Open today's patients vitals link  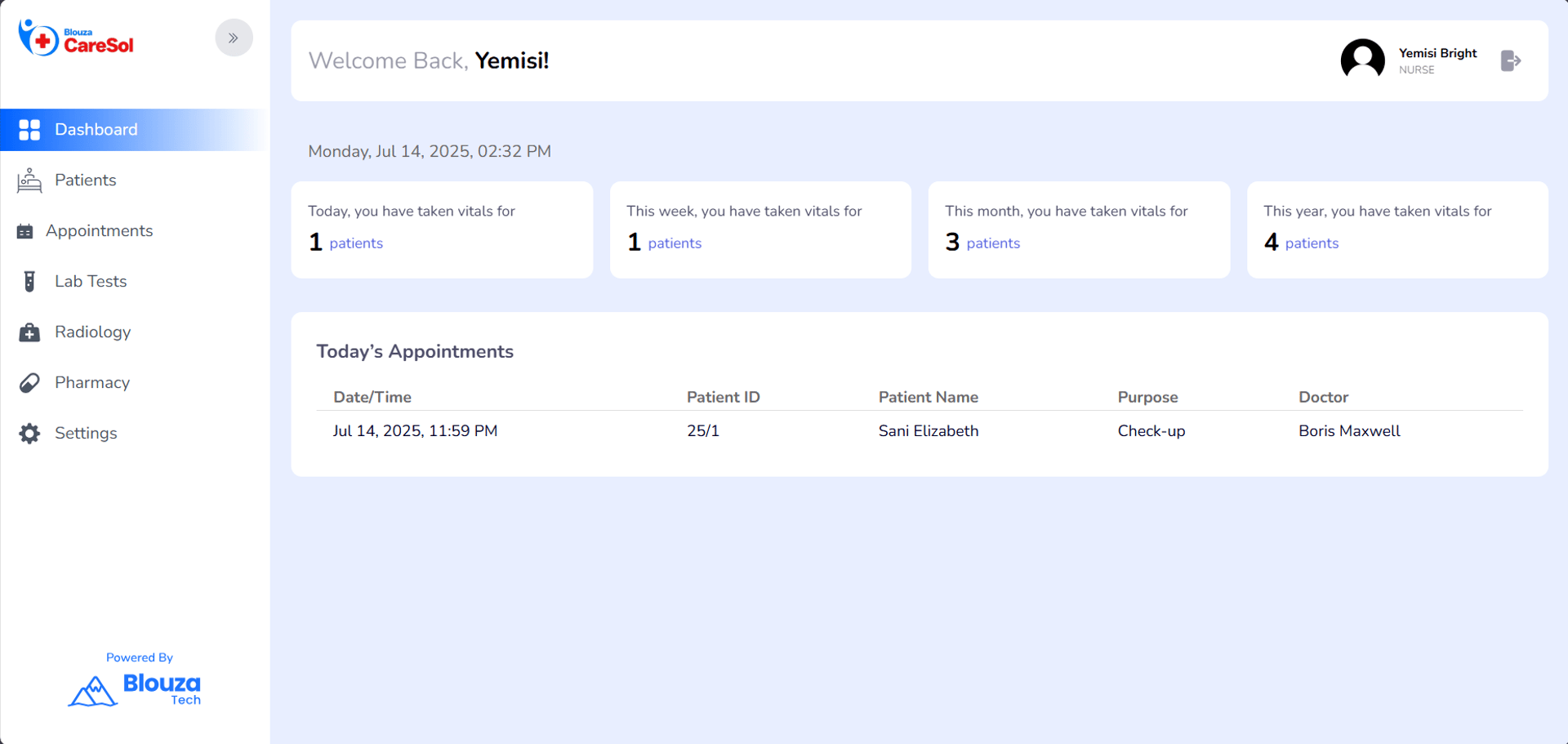click(356, 243)
